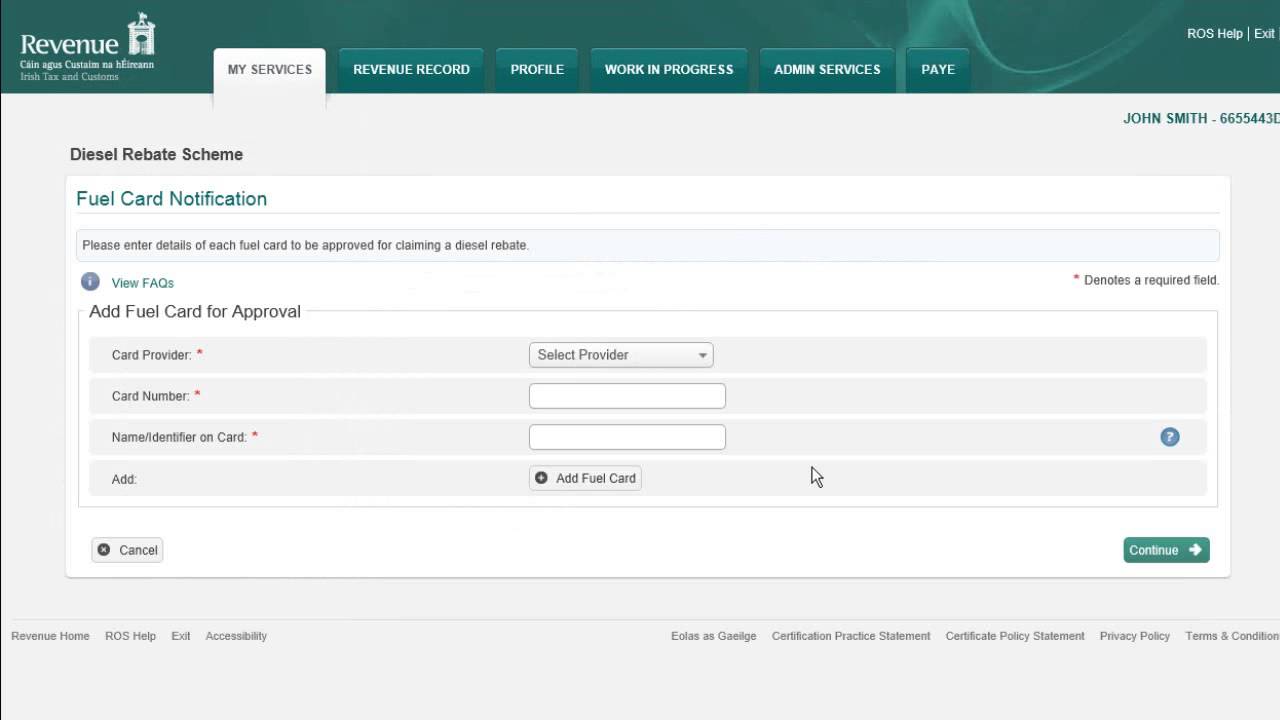The width and height of the screenshot is (1280, 720).
Task: Open the Accessibility footer link
Action: (x=236, y=636)
